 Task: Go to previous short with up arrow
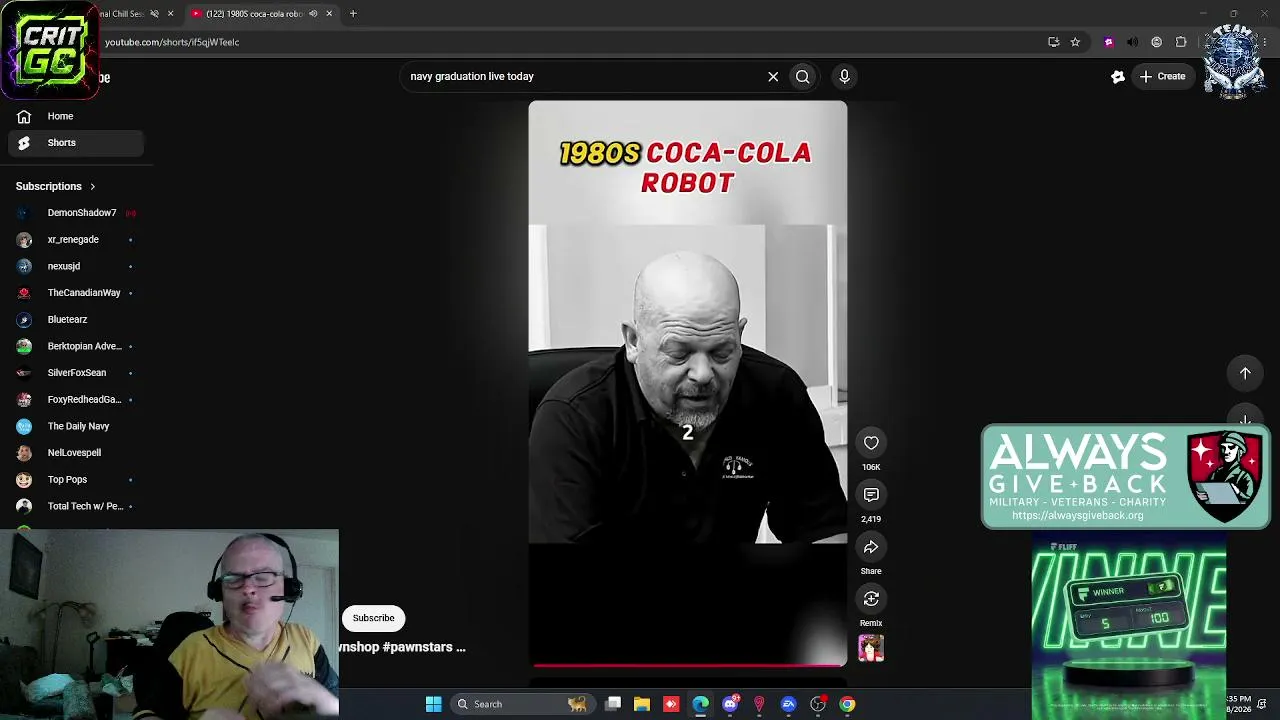[x=1245, y=373]
